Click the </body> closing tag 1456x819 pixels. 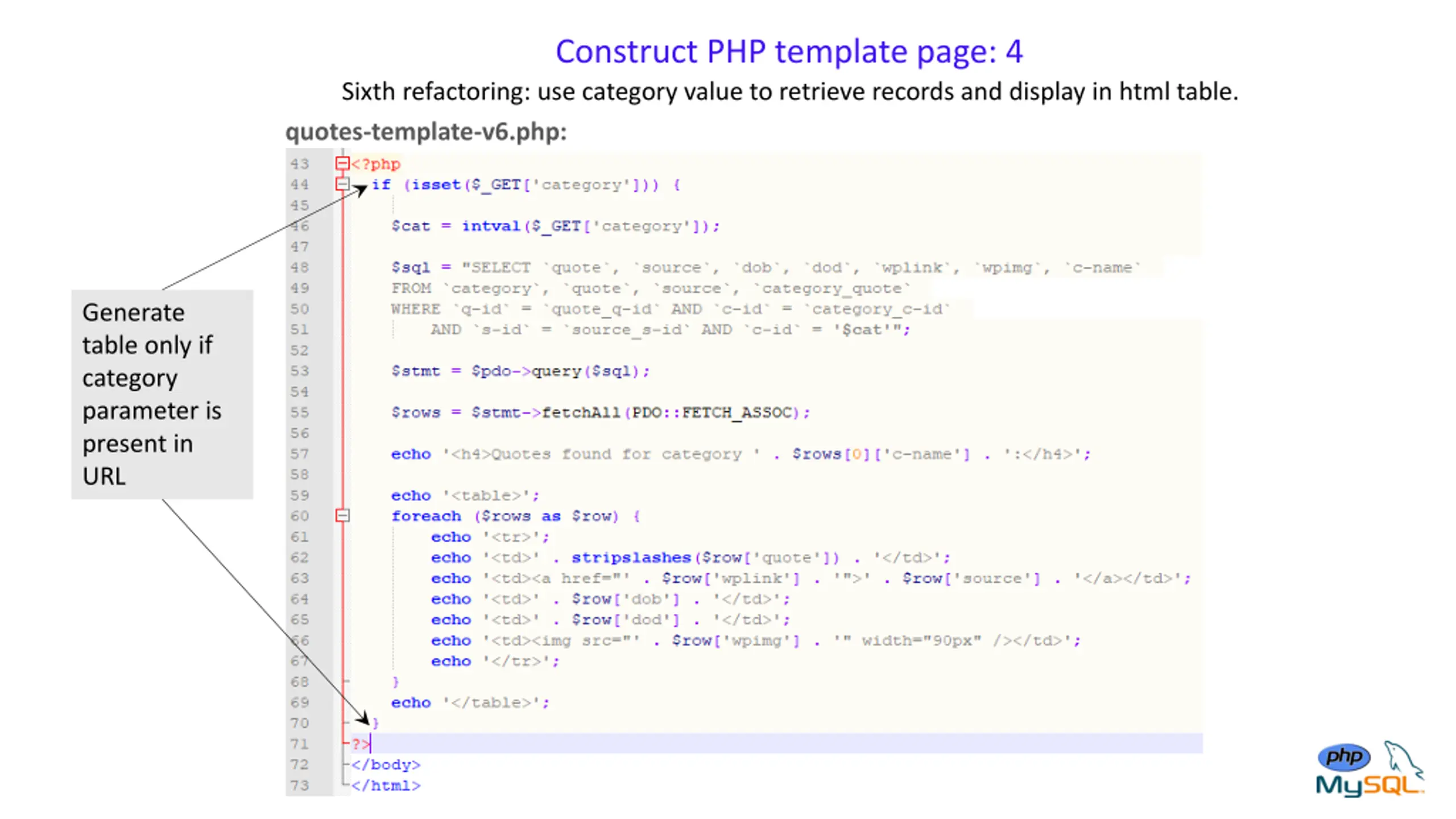386,765
